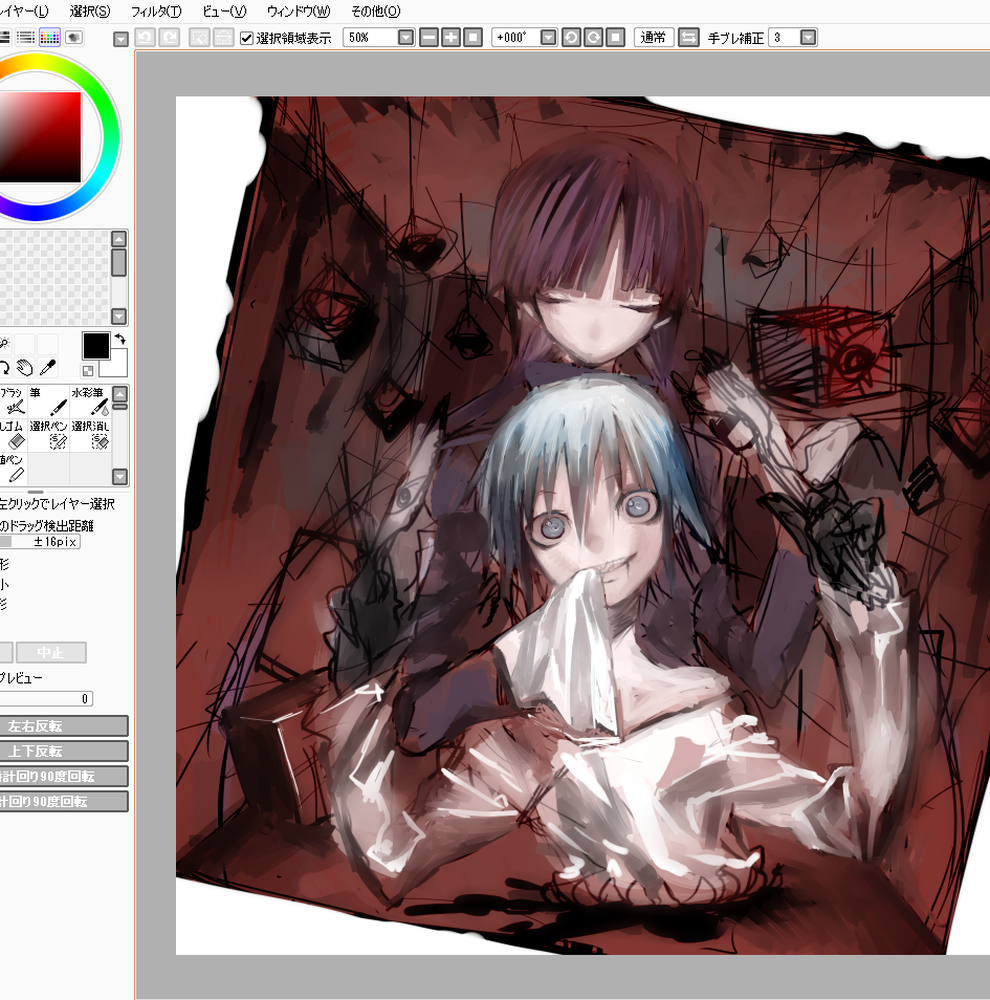Select the エアブラシ airbrush tool
990x1000 pixels.
coord(12,401)
